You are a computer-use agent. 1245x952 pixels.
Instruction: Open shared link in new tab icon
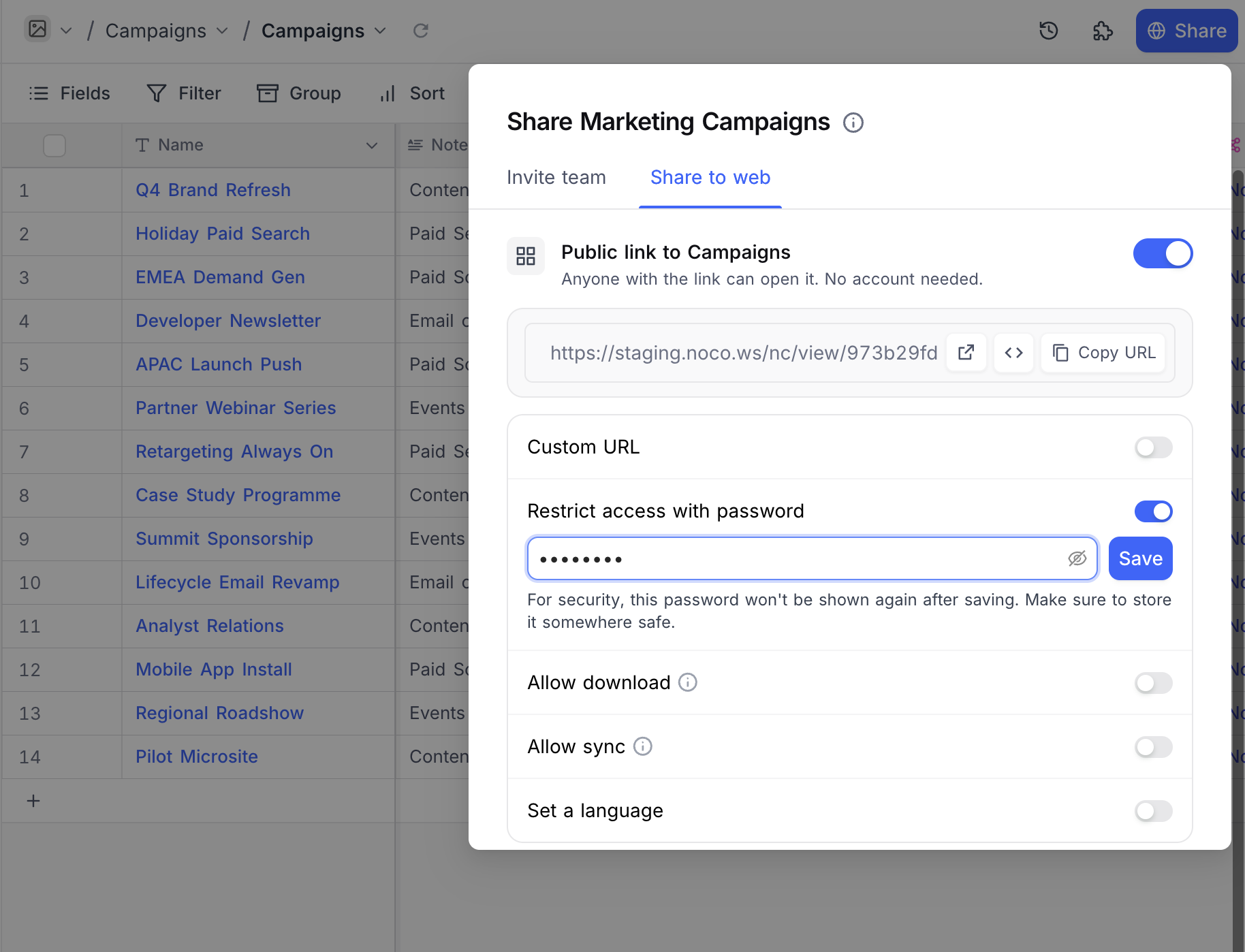point(966,353)
